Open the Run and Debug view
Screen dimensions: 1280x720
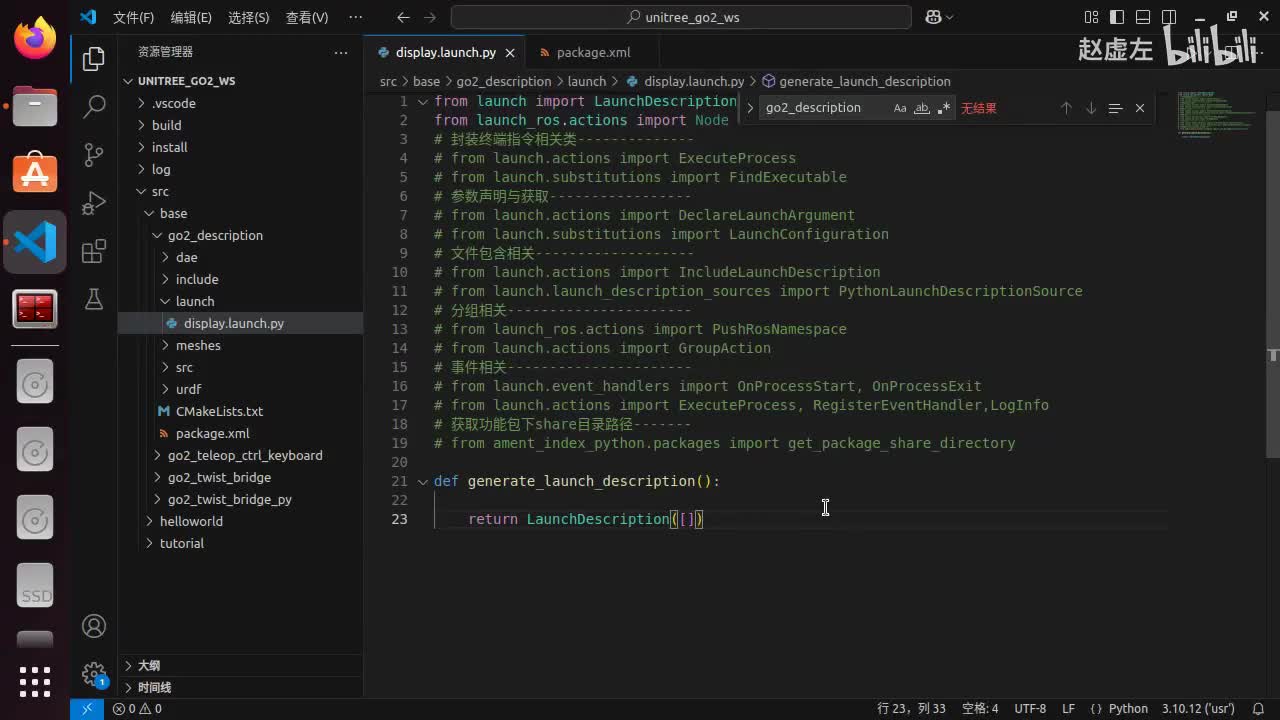pos(94,203)
